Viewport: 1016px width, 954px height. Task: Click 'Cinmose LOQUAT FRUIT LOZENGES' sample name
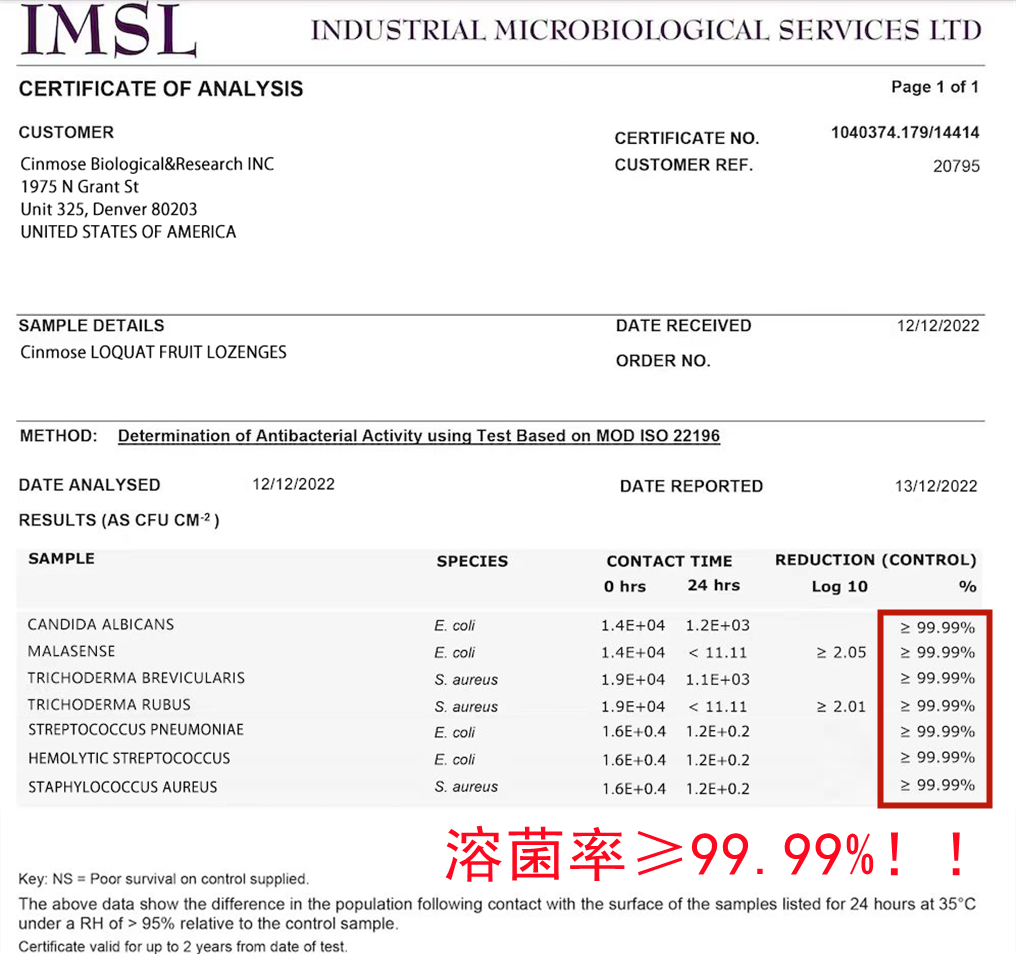coord(154,352)
